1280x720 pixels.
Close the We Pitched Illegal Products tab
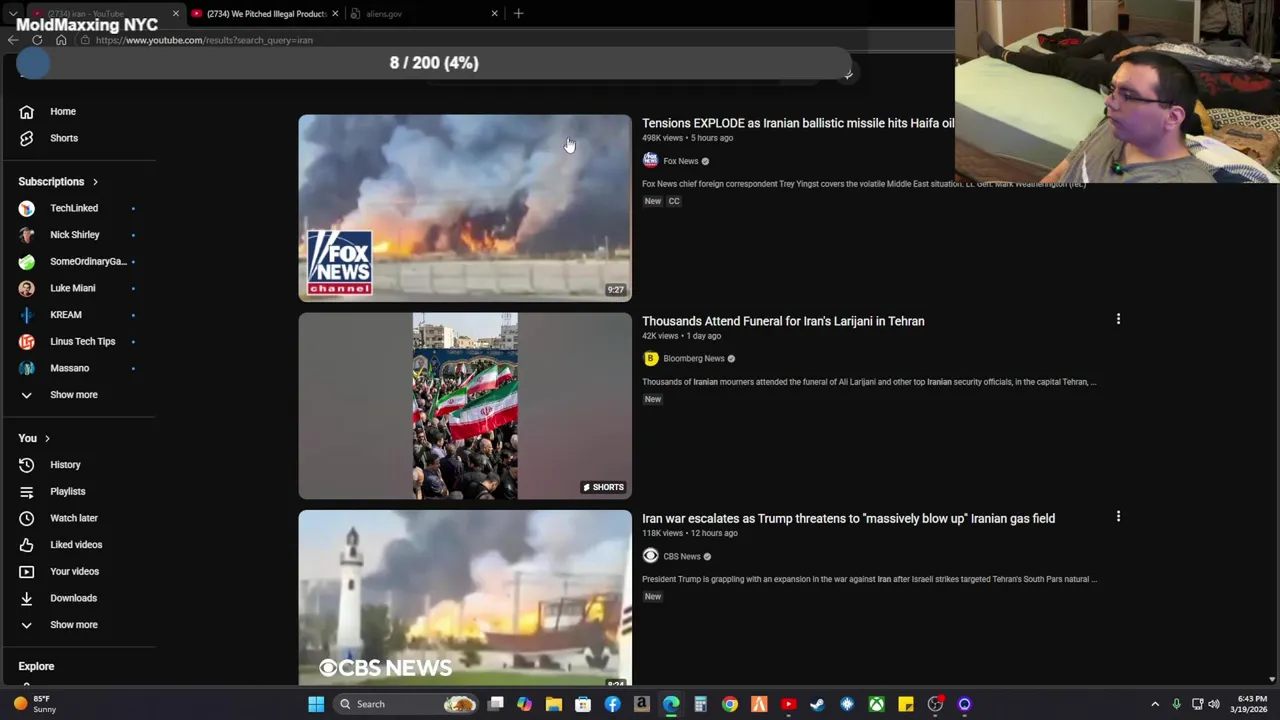coord(335,14)
